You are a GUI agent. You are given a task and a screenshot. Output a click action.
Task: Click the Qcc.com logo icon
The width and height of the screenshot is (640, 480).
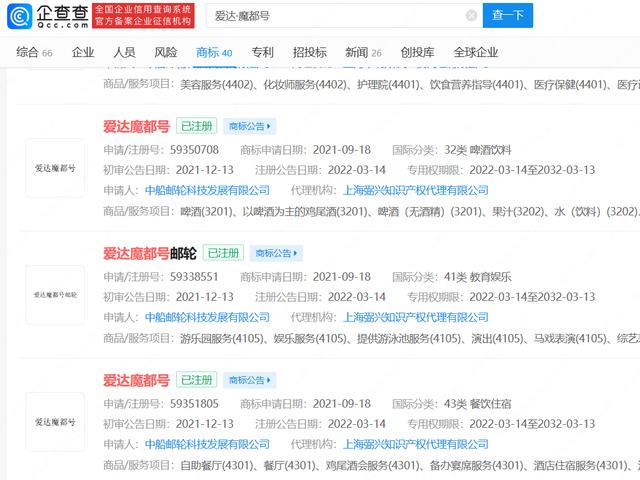click(x=20, y=16)
